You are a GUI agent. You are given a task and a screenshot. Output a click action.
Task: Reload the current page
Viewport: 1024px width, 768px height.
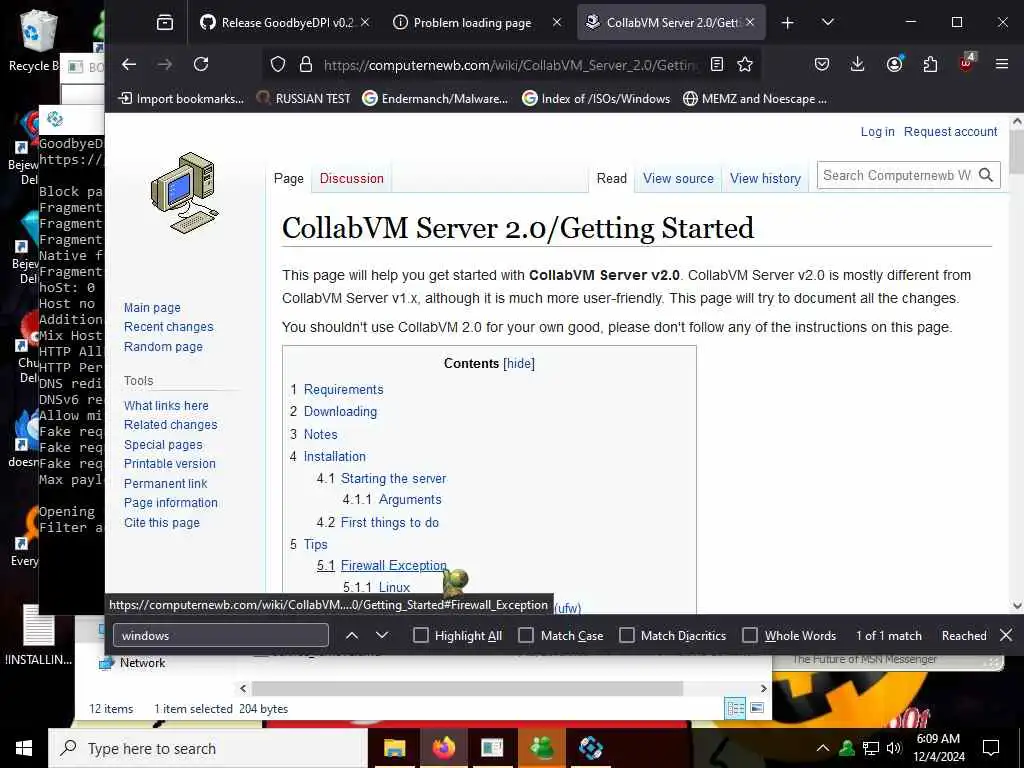pos(201,64)
